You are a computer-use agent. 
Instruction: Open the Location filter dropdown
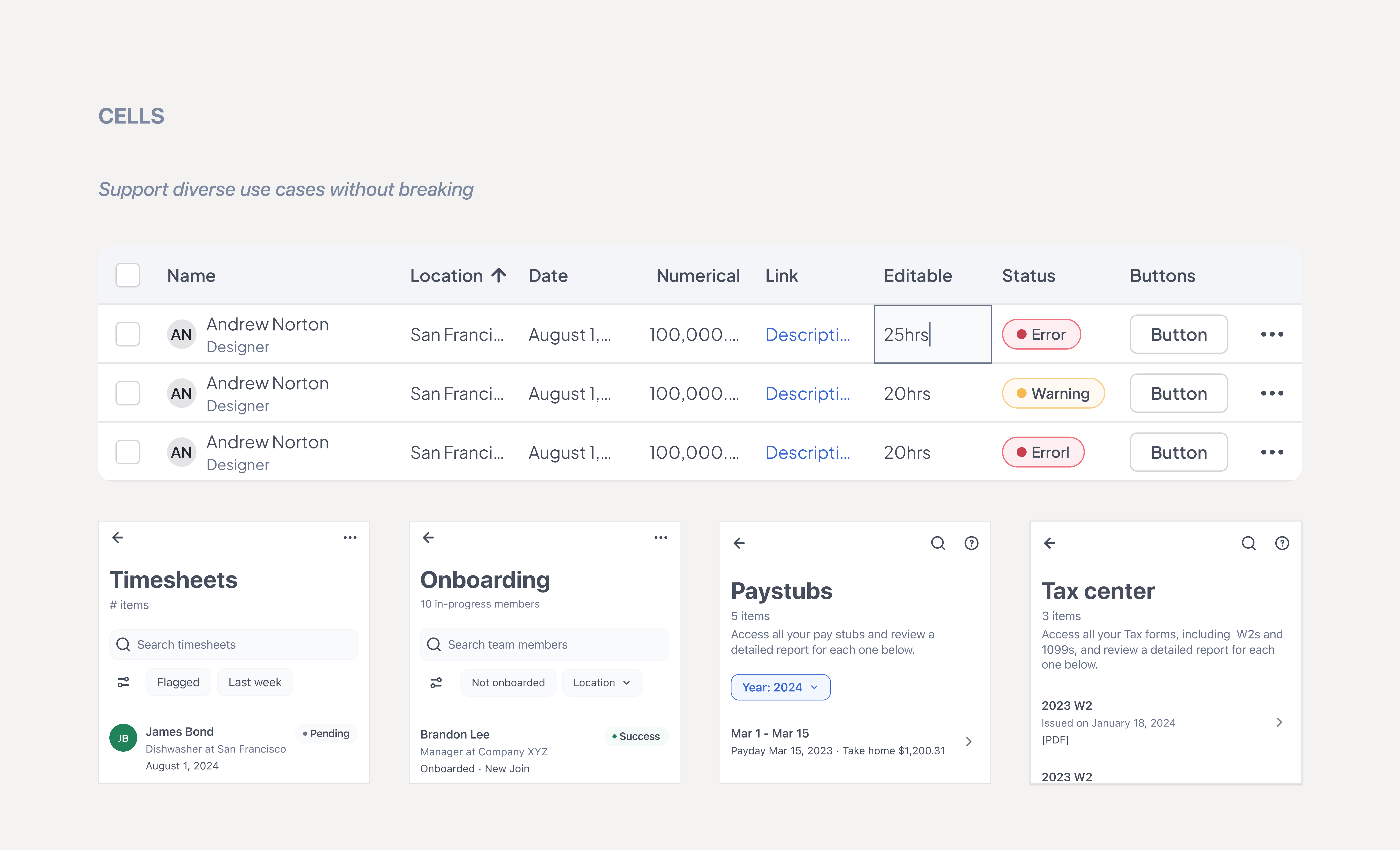pos(602,682)
